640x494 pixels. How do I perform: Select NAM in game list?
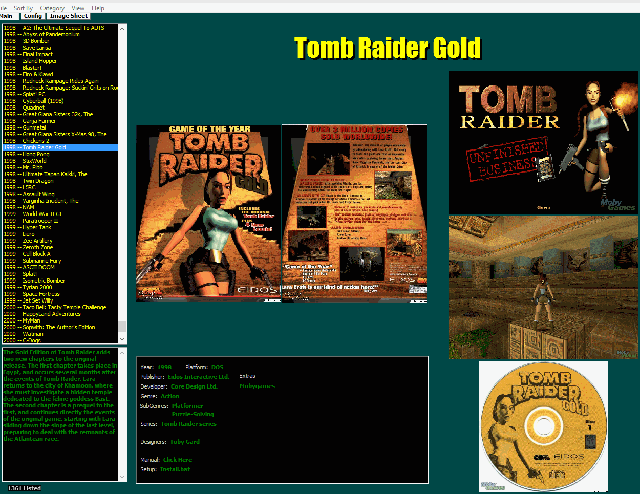[60, 207]
